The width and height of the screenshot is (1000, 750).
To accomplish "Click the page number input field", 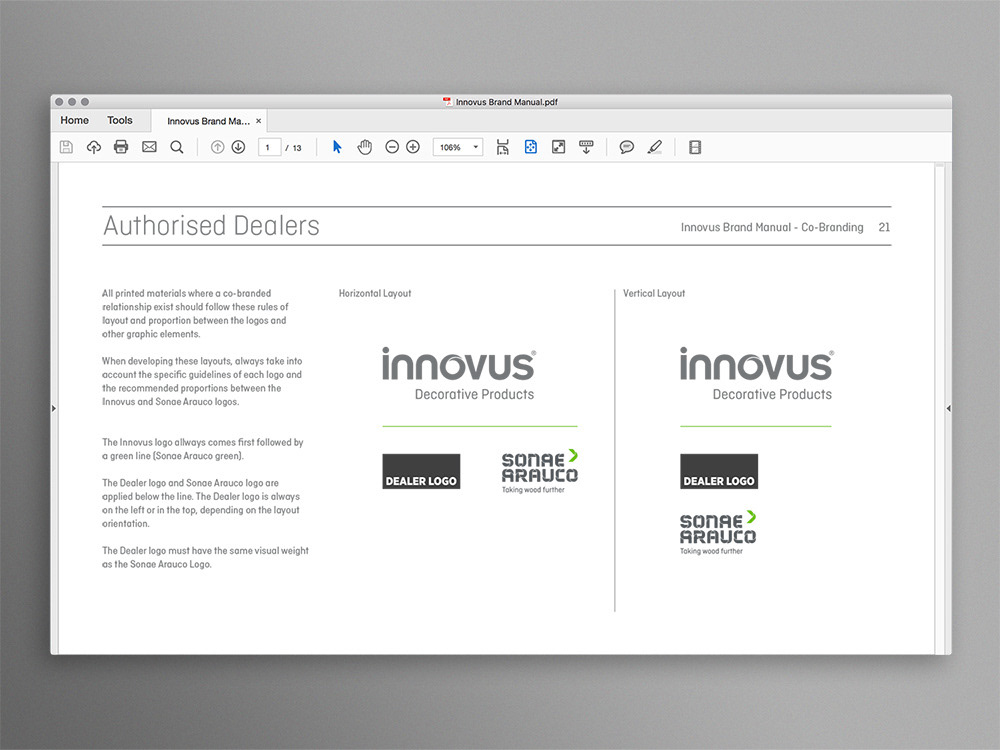I will click(x=269, y=147).
